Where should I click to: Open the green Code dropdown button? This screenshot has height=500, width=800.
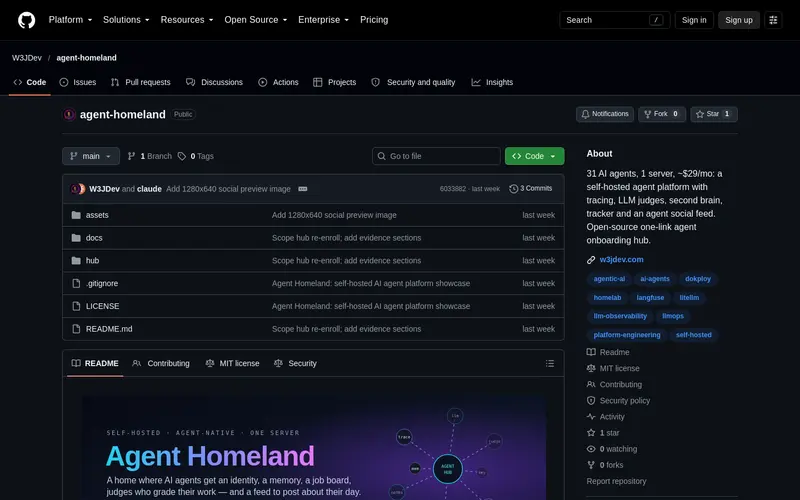pos(534,156)
